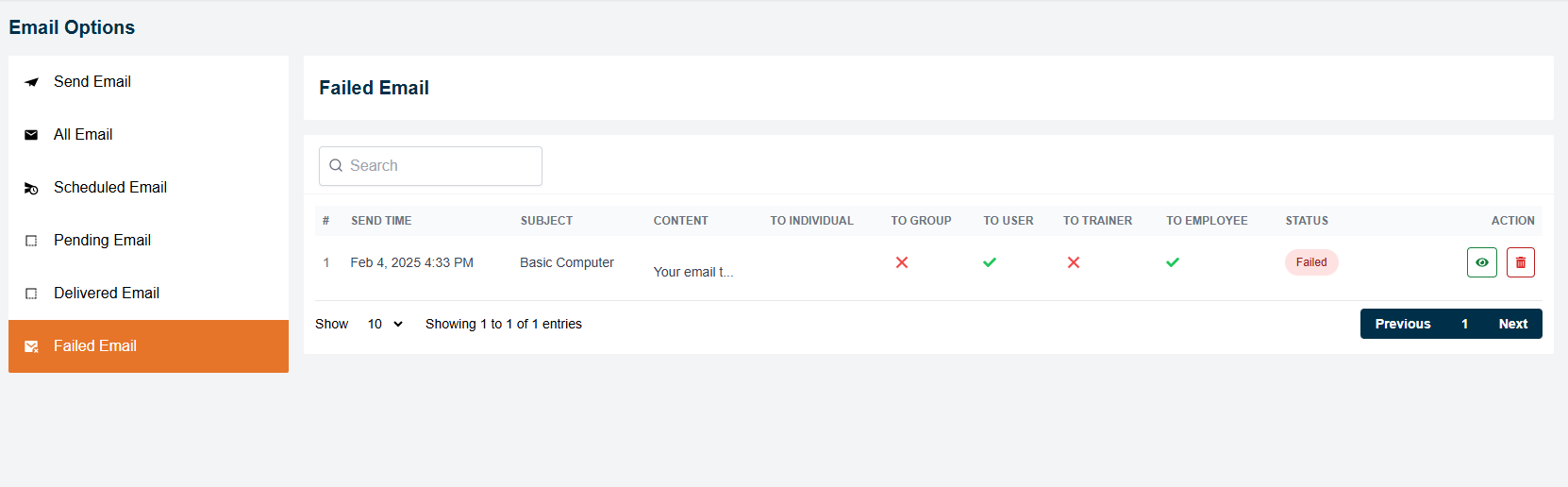Click the Pending Email sidebar icon

click(31, 241)
